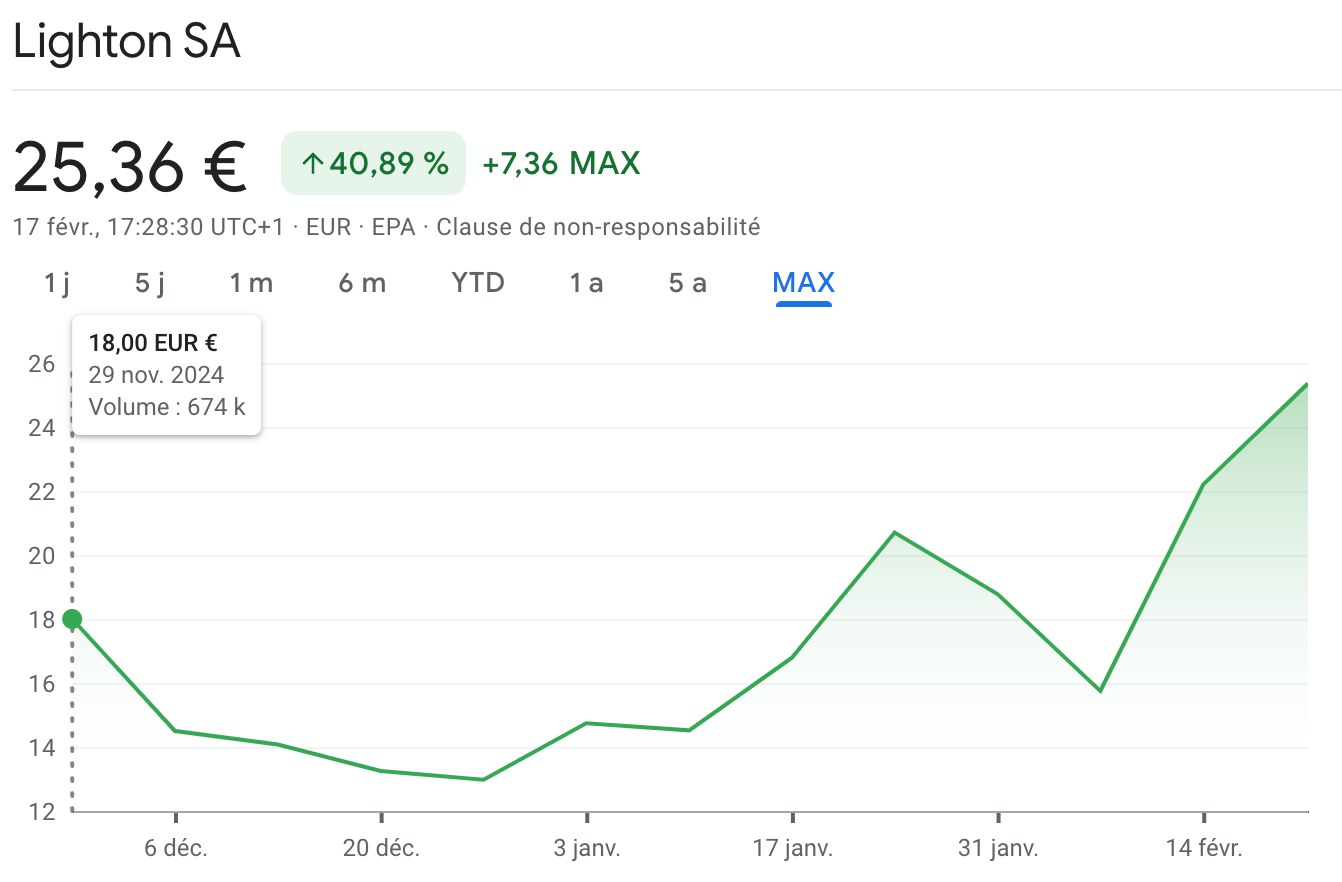The width and height of the screenshot is (1342, 882).
Task: Click the 18,00 EUR € tooltip value
Action: click(x=153, y=343)
